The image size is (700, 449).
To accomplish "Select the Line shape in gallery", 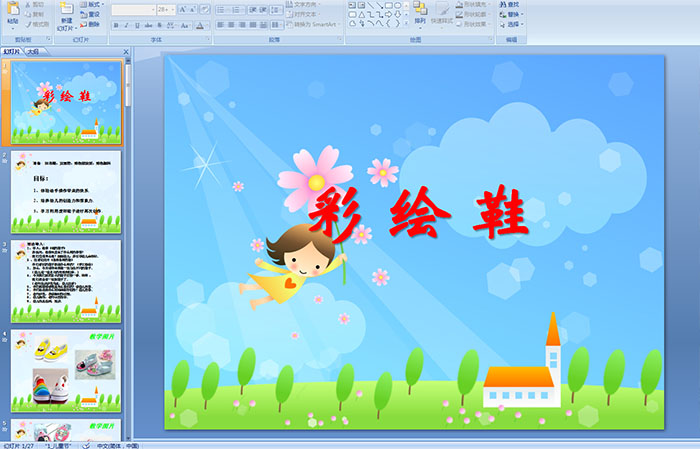I will click(371, 5).
